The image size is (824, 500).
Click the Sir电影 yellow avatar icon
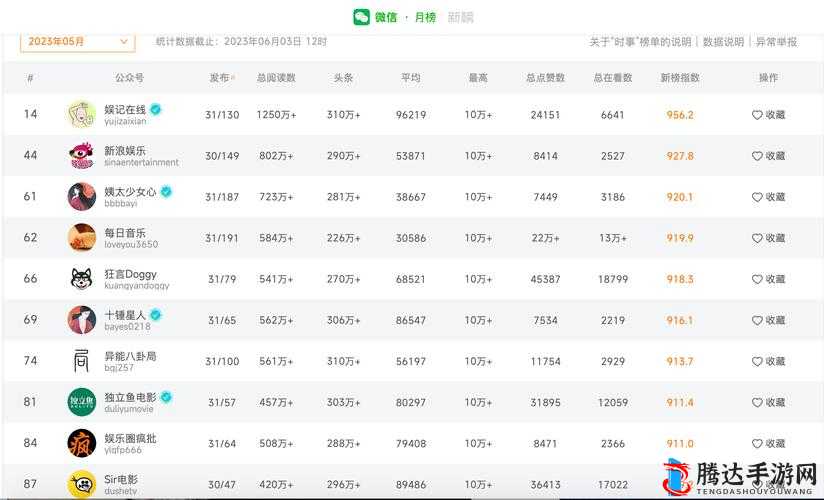click(x=82, y=484)
